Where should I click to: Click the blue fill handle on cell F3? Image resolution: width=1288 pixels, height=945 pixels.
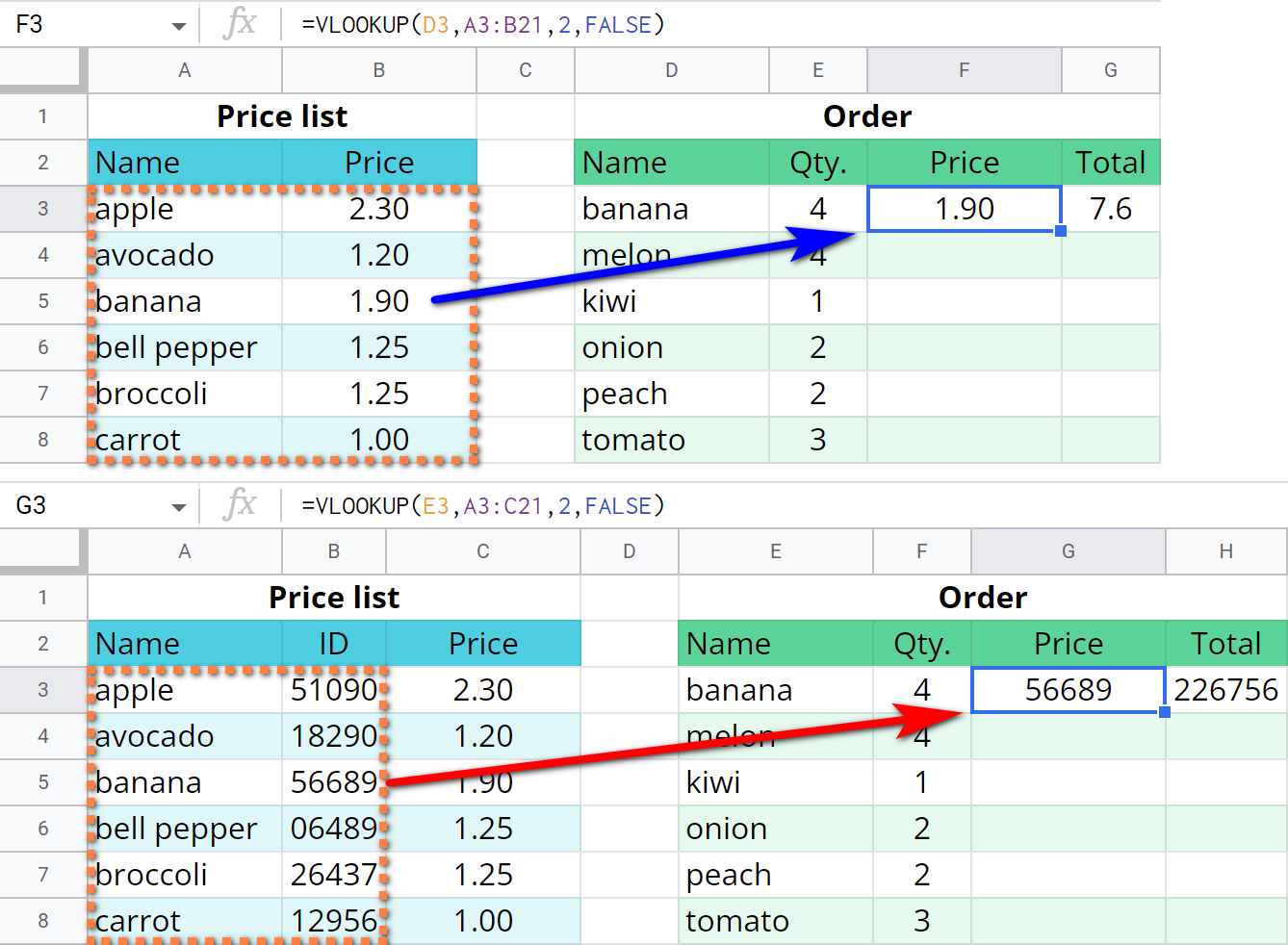pyautogui.click(x=1059, y=231)
